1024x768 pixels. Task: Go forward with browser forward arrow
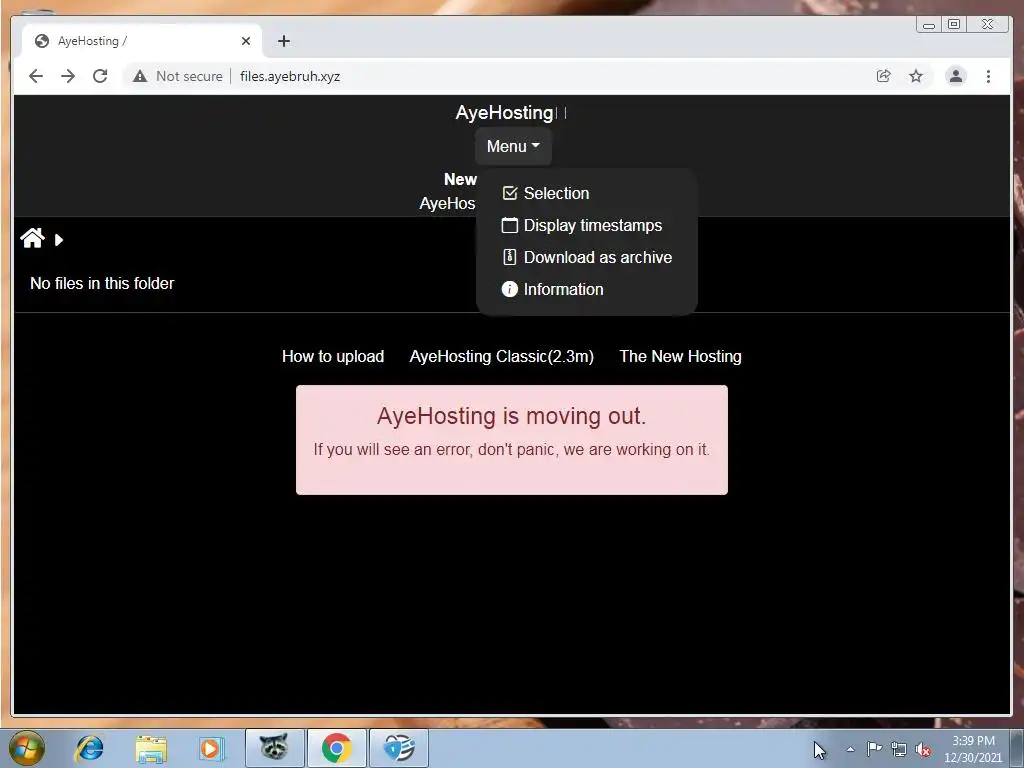tap(68, 76)
